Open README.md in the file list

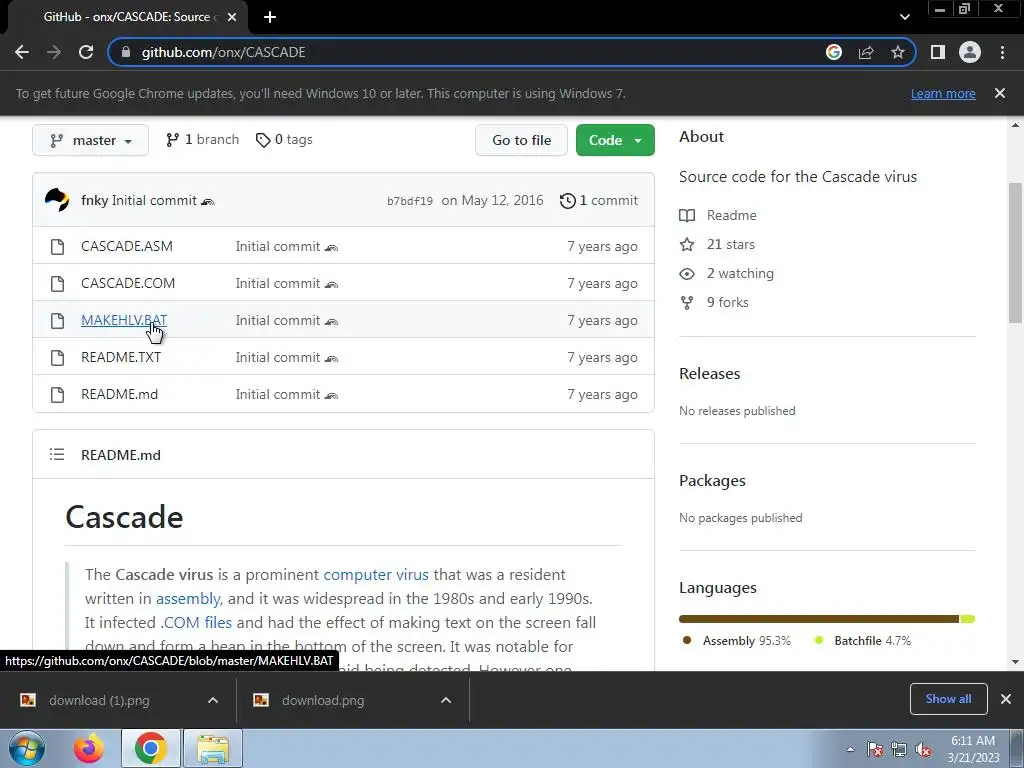click(120, 394)
